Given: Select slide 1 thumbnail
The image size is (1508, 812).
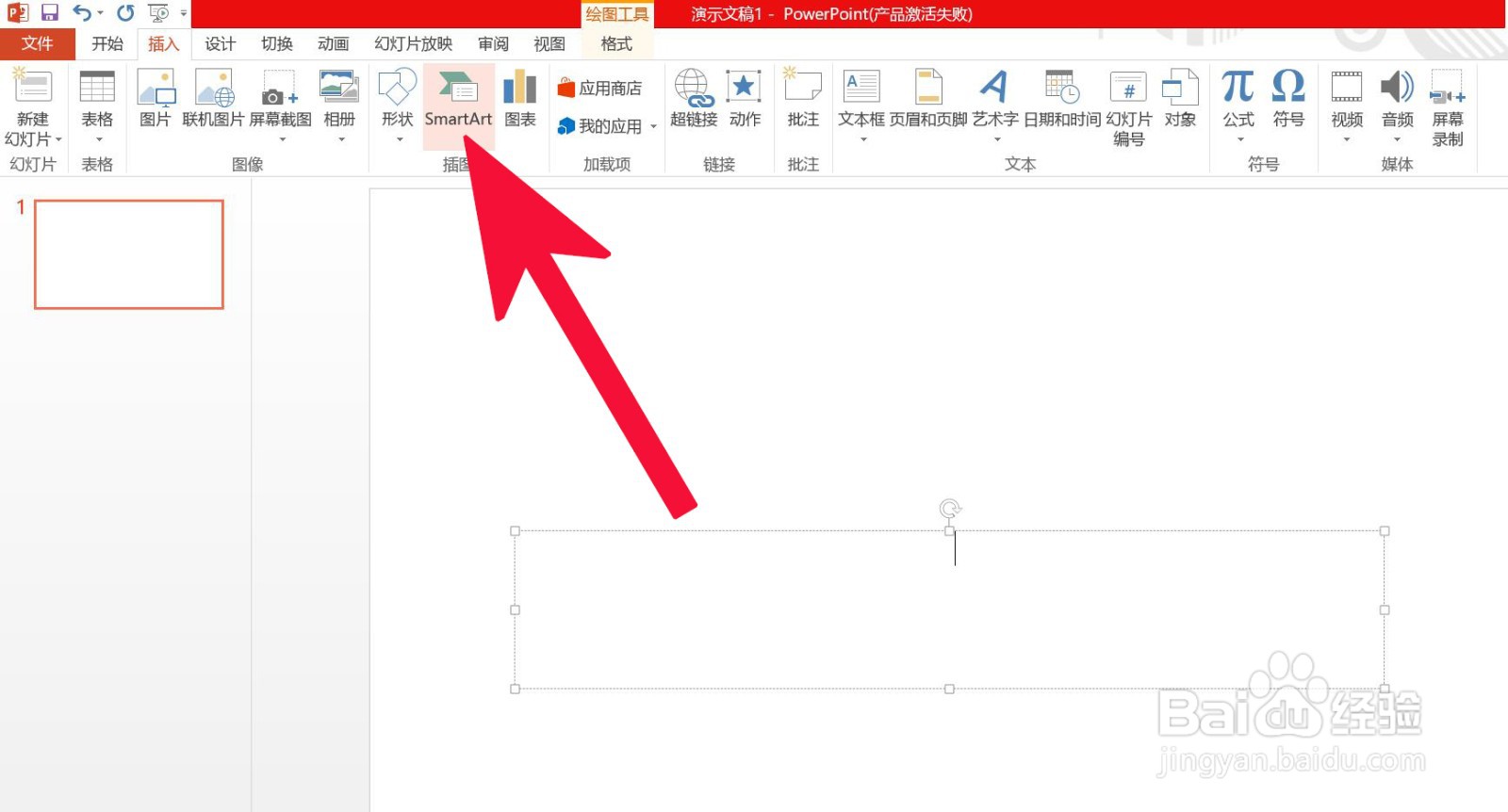Looking at the screenshot, I should pyautogui.click(x=129, y=254).
